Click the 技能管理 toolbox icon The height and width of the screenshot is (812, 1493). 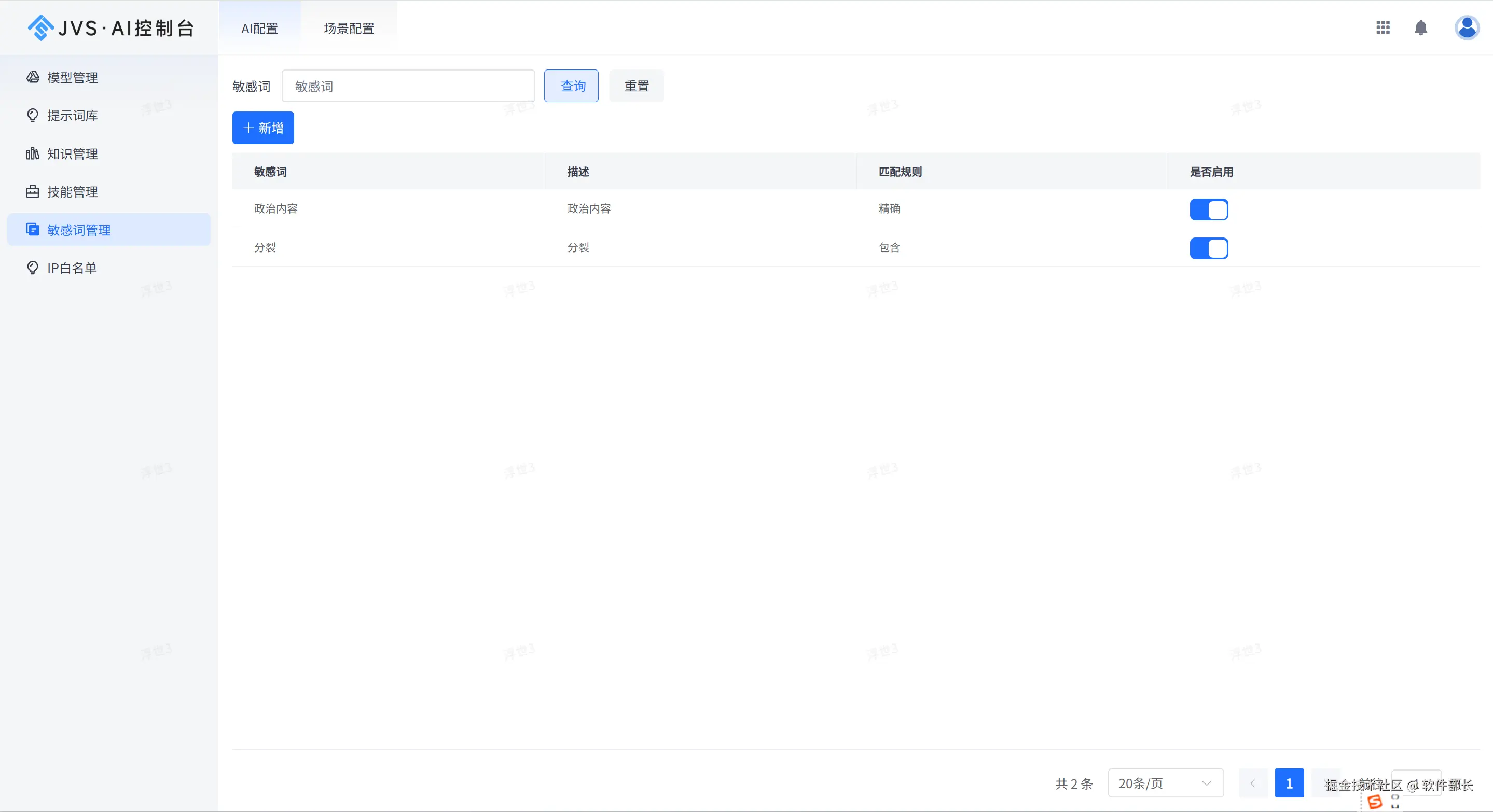click(33, 192)
